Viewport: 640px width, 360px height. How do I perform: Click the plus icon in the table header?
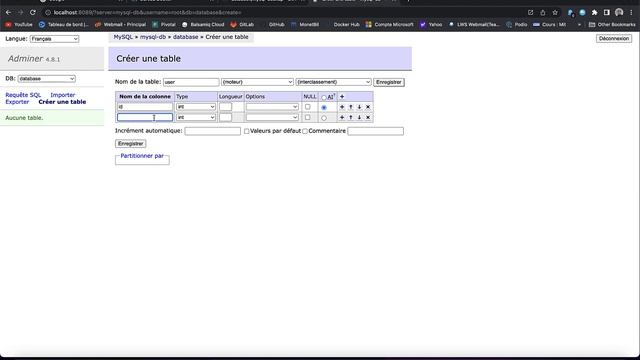(x=342, y=97)
